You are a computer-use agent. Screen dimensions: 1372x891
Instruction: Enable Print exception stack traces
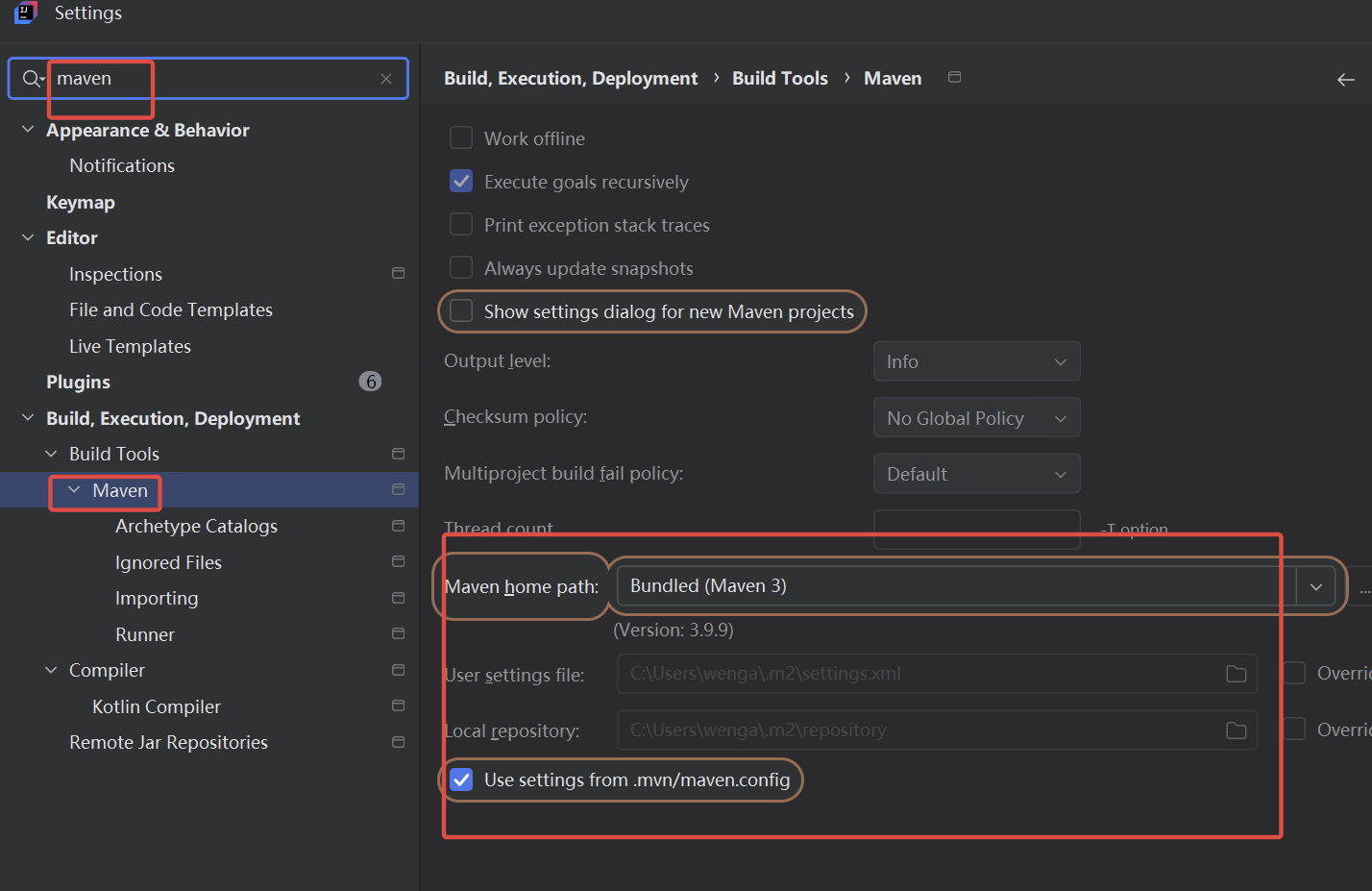tap(461, 225)
